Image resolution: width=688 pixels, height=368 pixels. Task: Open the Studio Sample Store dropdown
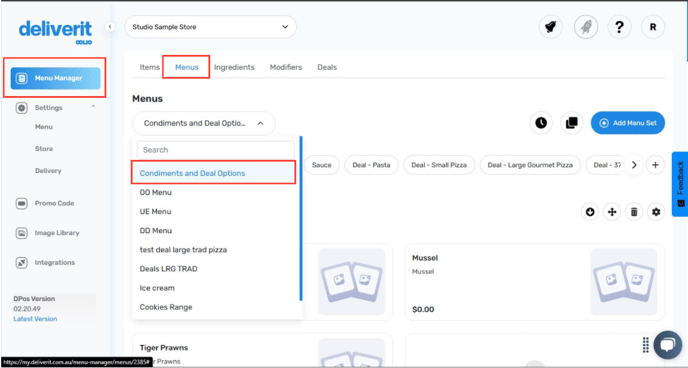(210, 27)
